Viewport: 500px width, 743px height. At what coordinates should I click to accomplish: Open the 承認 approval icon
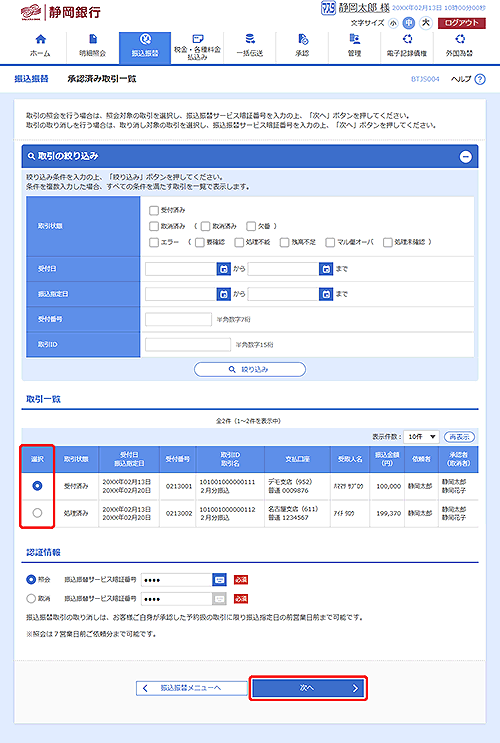303,39
